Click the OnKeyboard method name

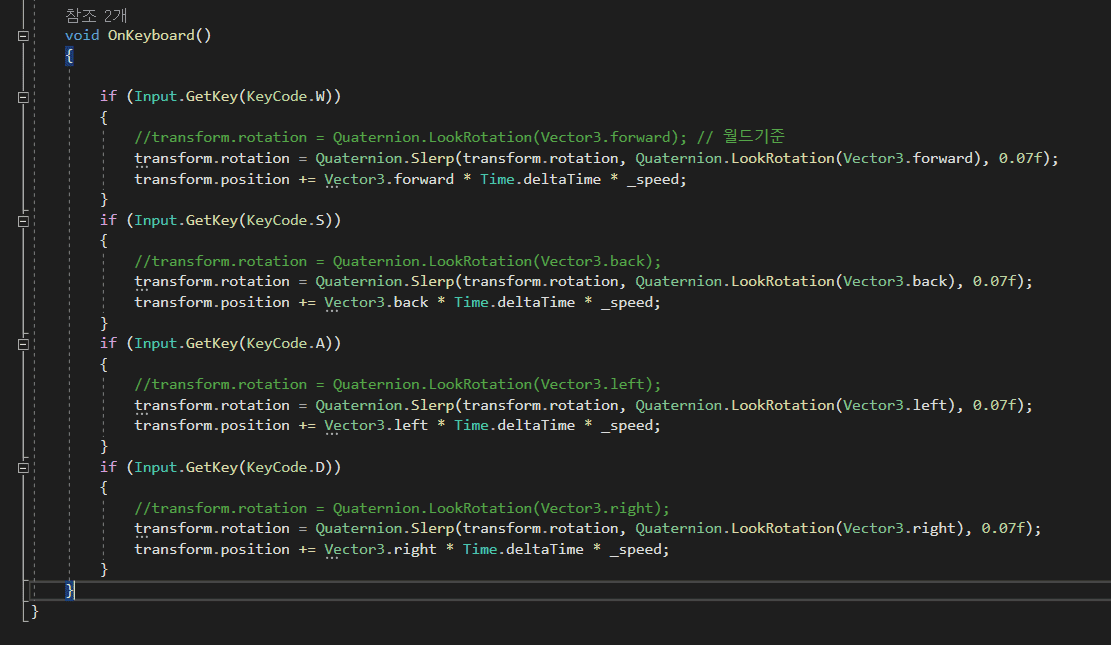[x=150, y=35]
